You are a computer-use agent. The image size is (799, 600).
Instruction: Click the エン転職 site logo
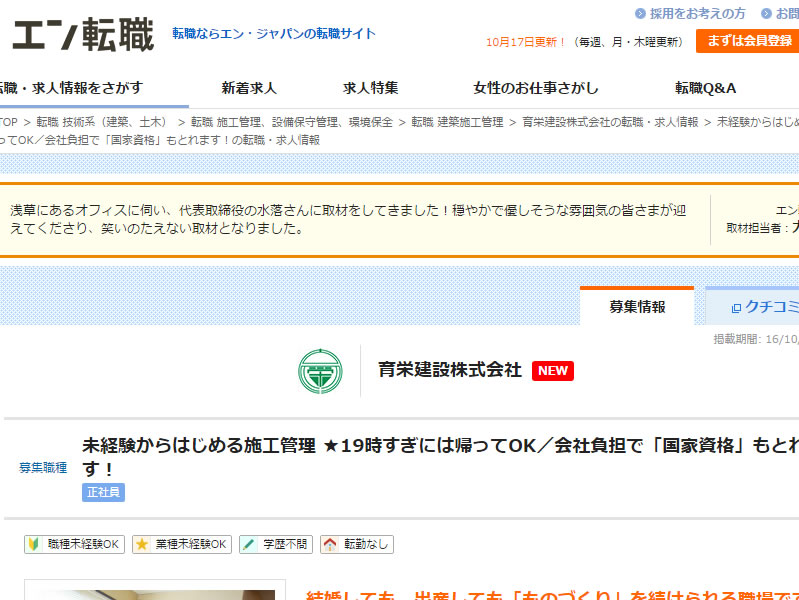pyautogui.click(x=83, y=34)
